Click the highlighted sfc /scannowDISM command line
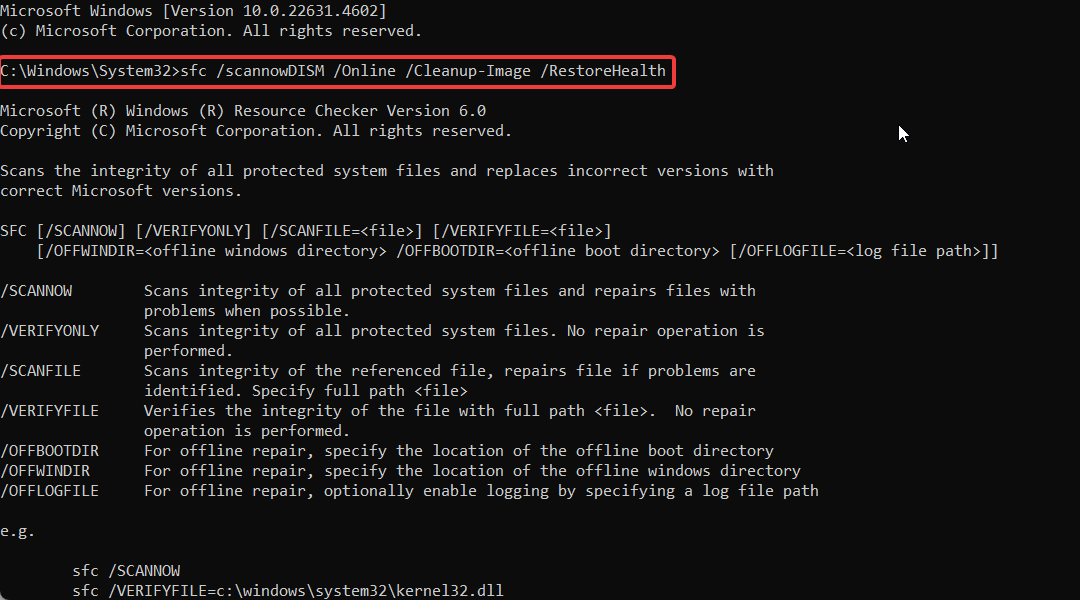The image size is (1080, 600). point(333,71)
